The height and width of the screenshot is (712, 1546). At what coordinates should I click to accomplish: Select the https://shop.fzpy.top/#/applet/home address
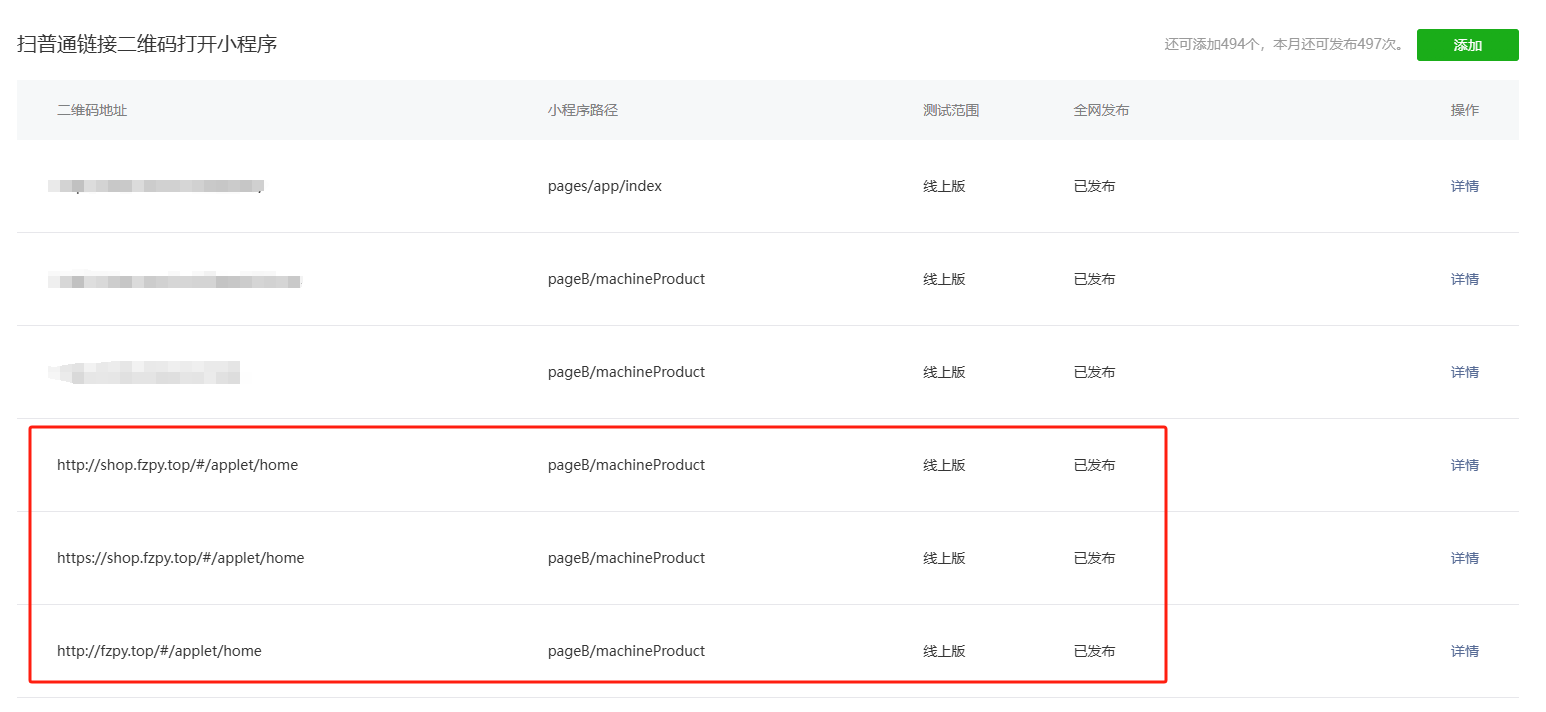click(x=180, y=558)
